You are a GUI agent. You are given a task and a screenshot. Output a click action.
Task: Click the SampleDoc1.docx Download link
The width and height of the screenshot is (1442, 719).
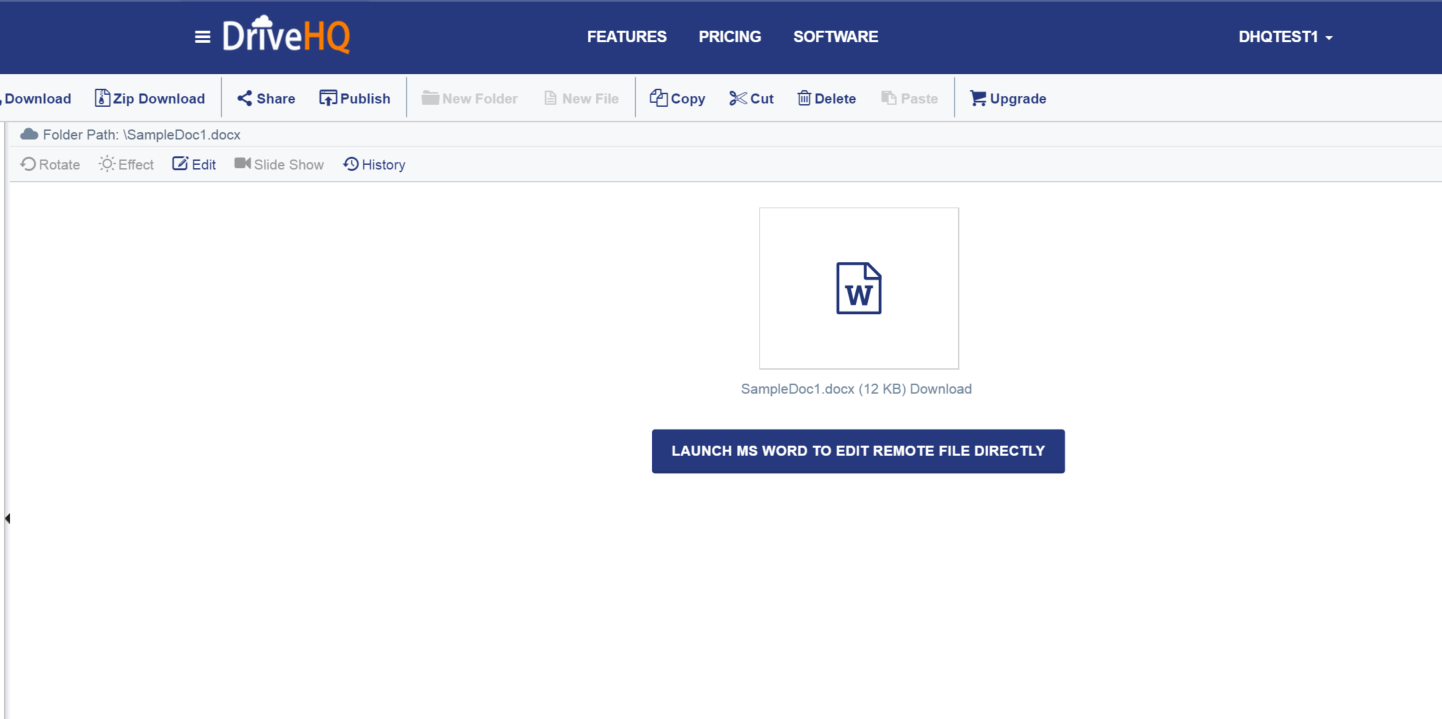pos(940,389)
